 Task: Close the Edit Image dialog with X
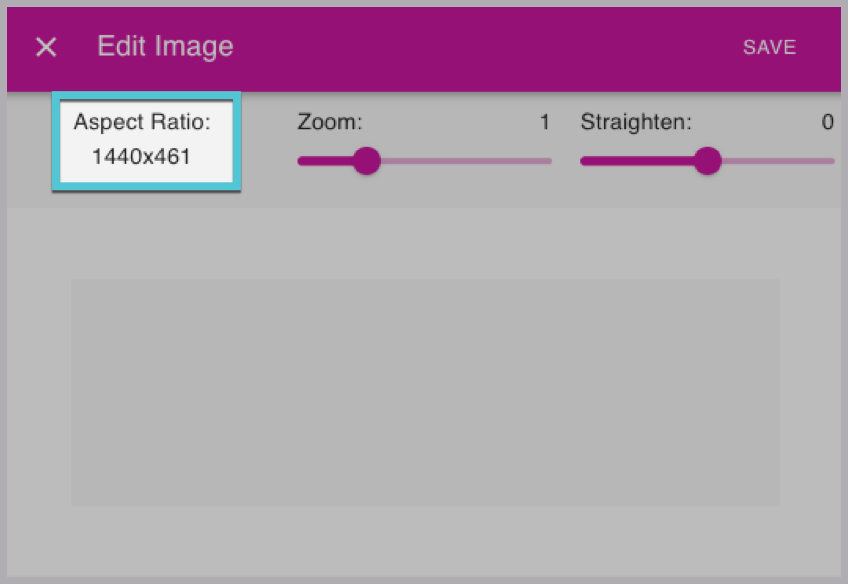click(46, 47)
